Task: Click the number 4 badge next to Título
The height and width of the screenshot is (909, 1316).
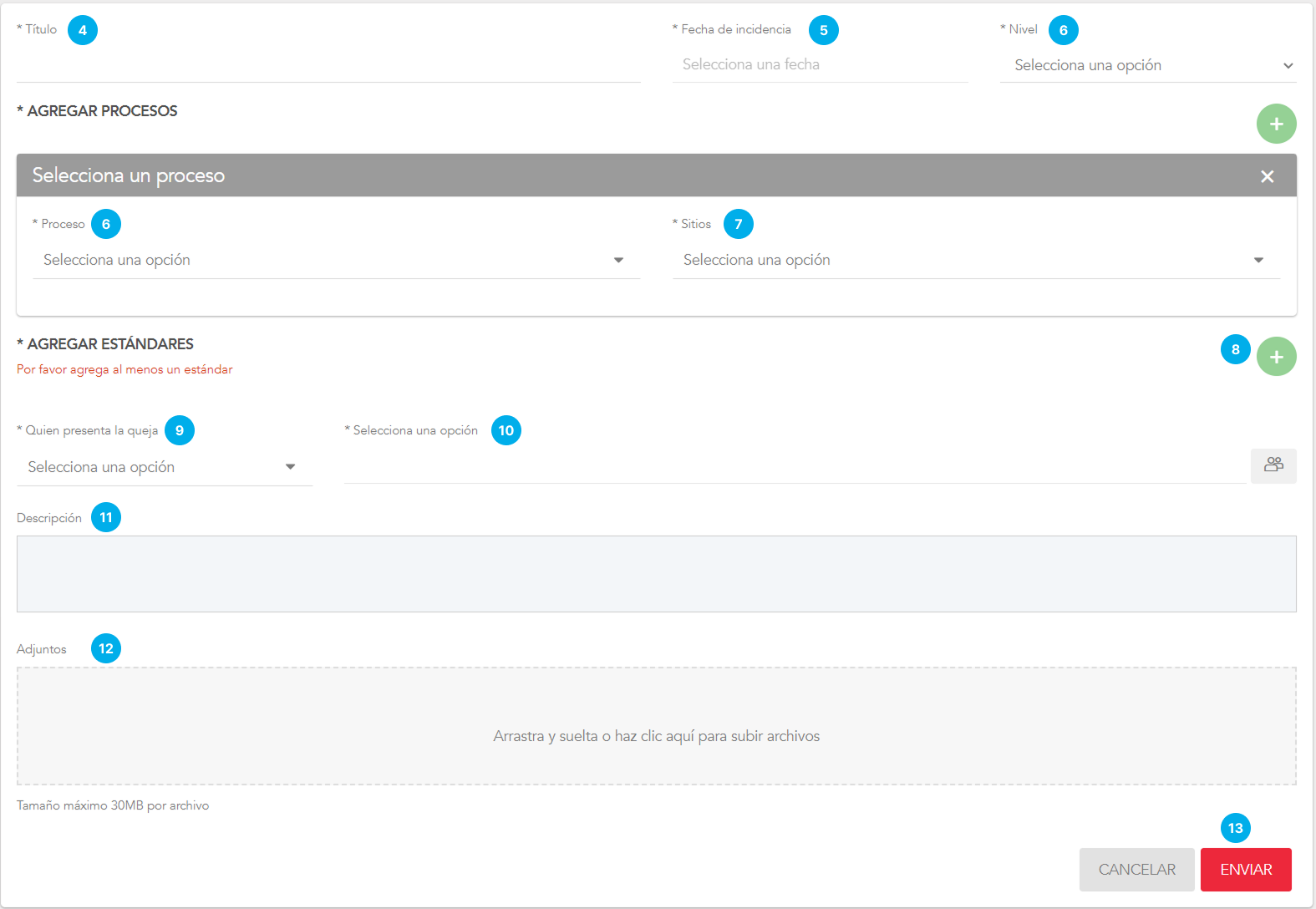Action: click(x=83, y=30)
